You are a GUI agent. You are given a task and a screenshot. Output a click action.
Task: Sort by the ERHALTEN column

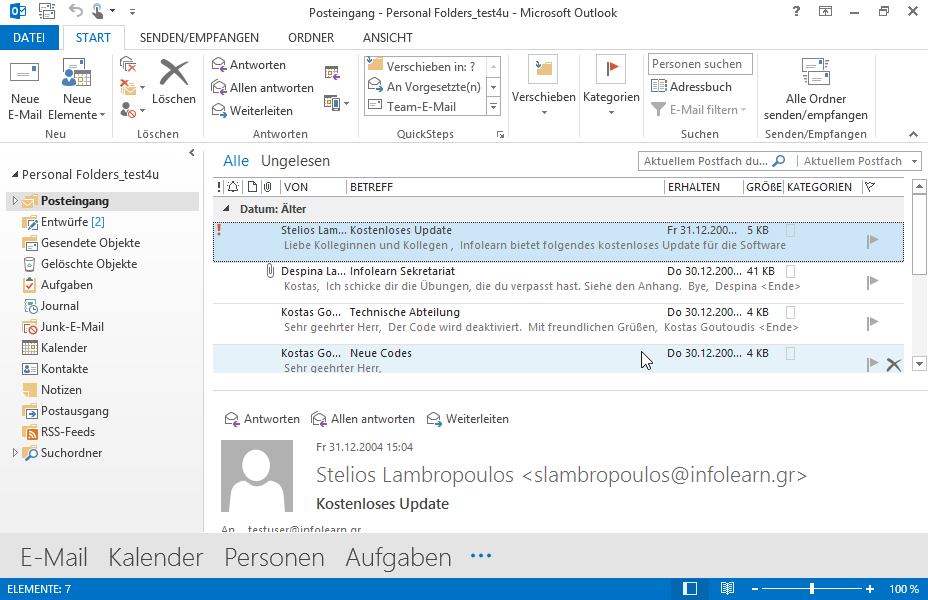tap(703, 187)
